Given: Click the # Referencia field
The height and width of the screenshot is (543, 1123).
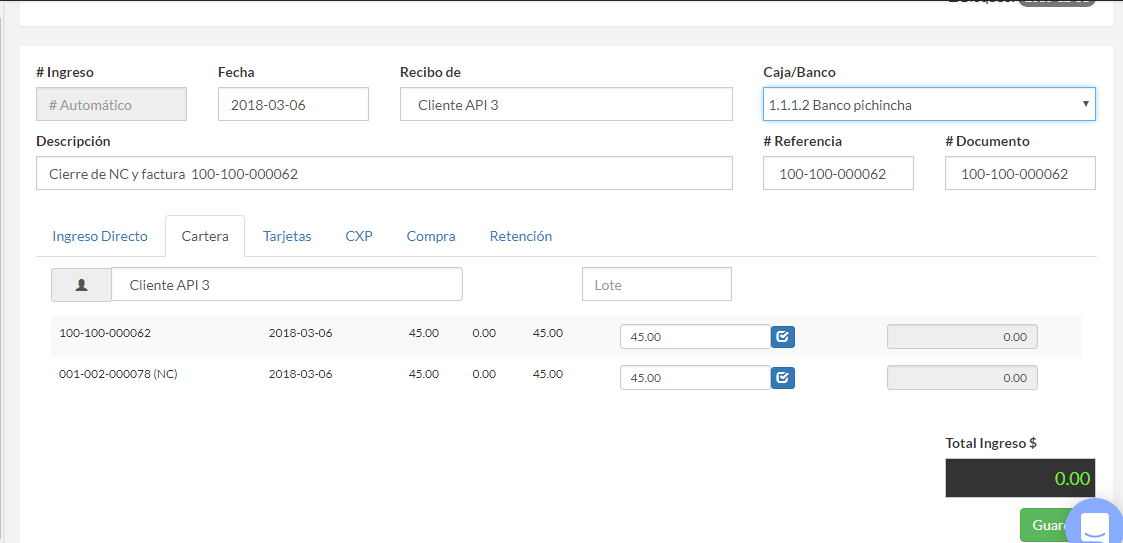Looking at the screenshot, I should tap(839, 173).
